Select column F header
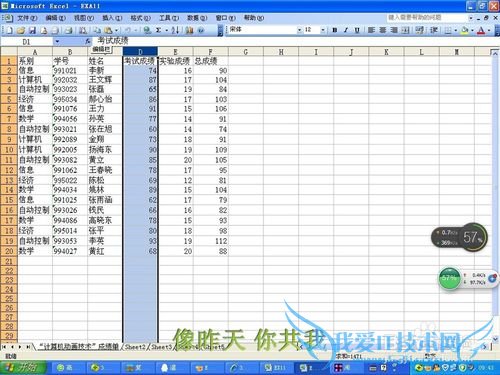500x375 pixels. (x=210, y=52)
